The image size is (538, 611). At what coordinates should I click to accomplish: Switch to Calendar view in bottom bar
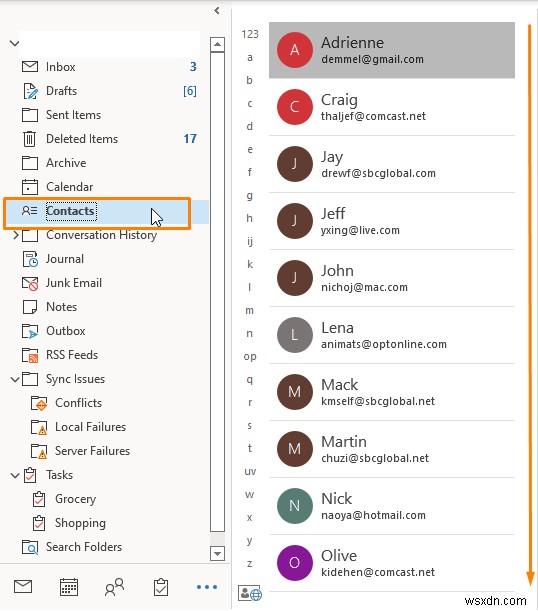(69, 587)
